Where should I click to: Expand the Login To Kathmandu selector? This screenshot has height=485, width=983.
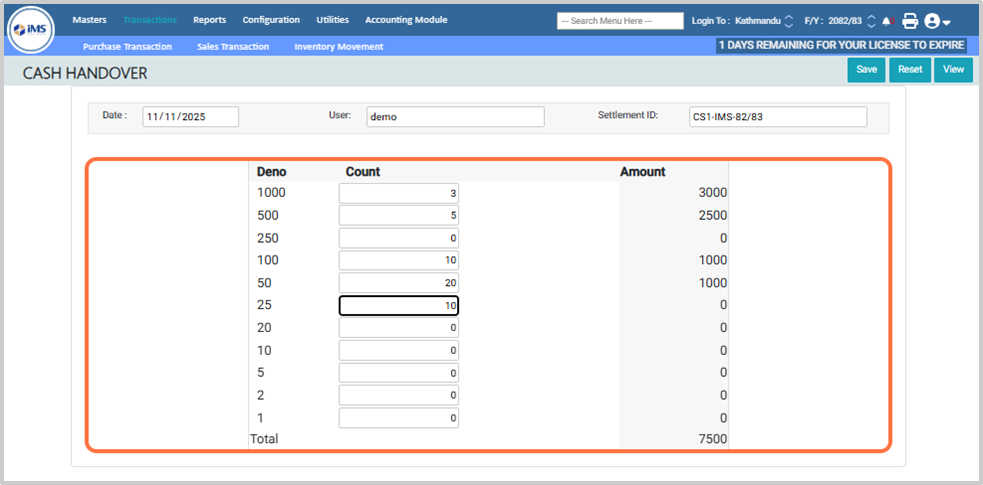pos(789,21)
